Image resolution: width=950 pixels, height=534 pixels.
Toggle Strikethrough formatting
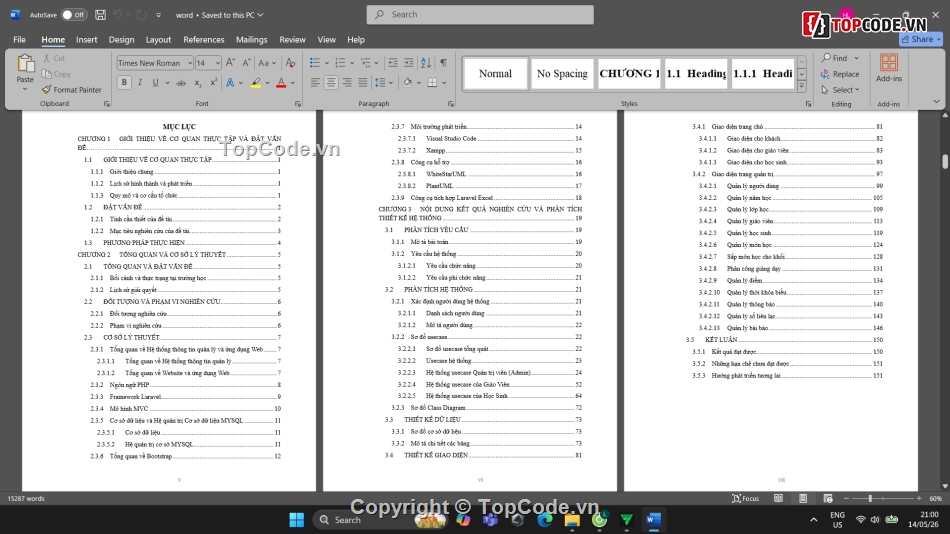click(x=181, y=82)
